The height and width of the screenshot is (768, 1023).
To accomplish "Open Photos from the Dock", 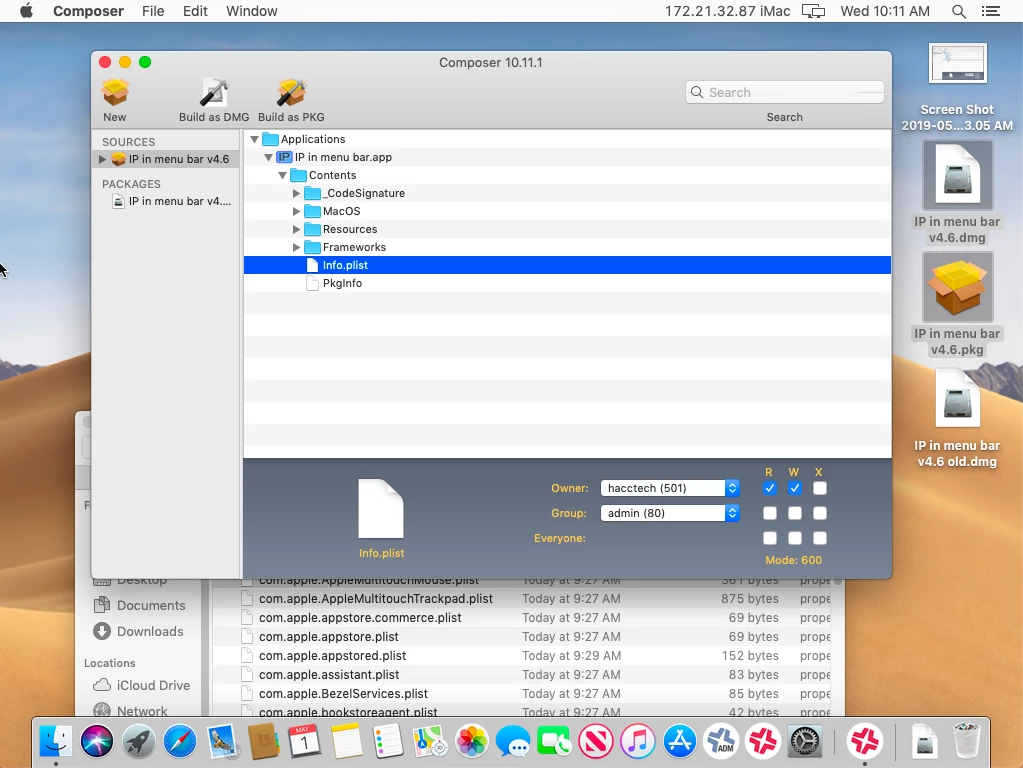I will 472,741.
